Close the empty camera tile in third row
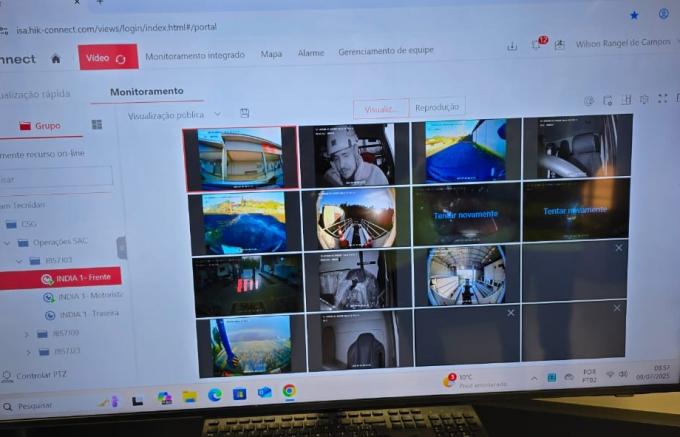 point(618,247)
